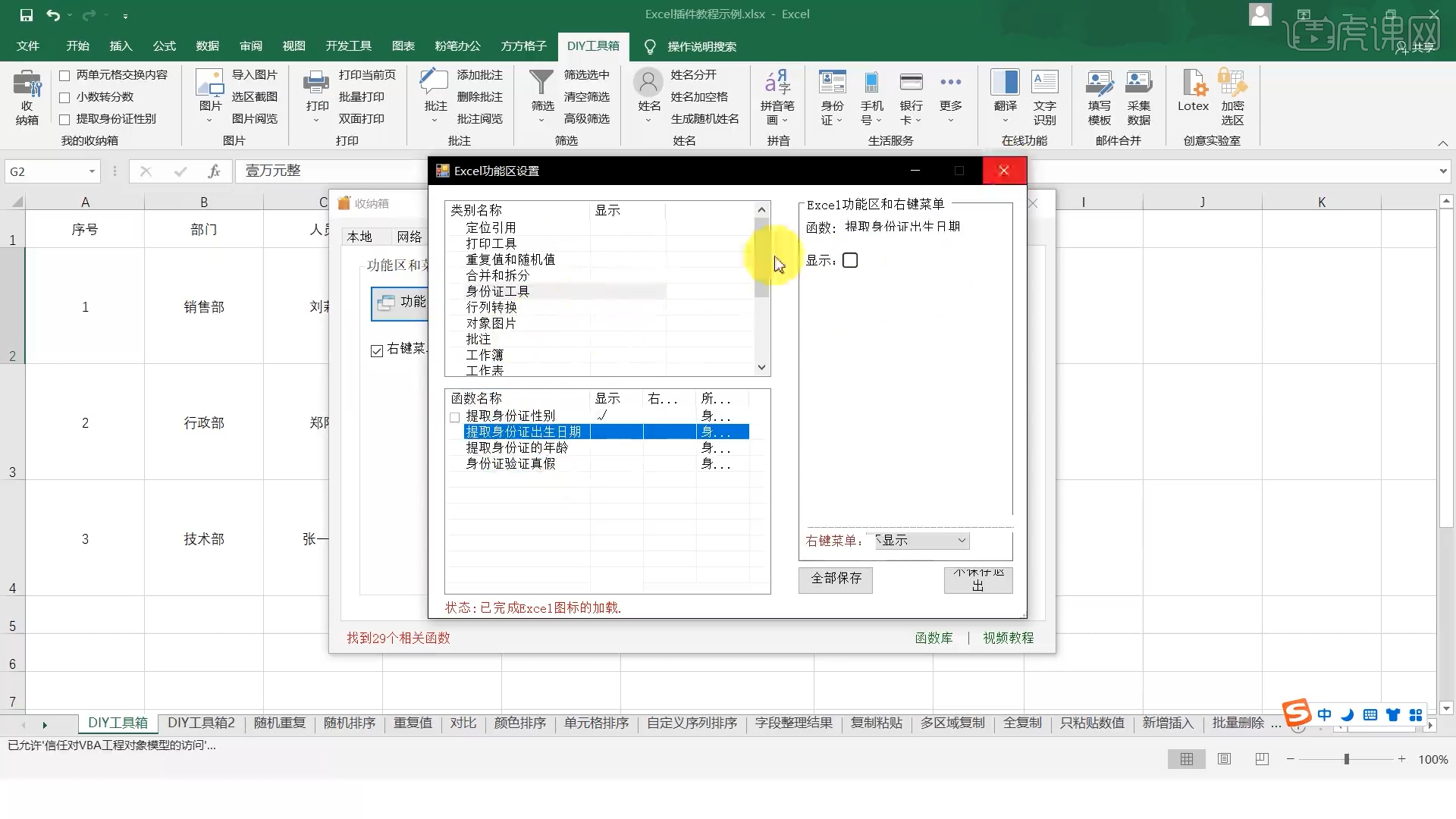Click 生成随机姓名 button
The height and width of the screenshot is (819, 1456).
coord(704,119)
